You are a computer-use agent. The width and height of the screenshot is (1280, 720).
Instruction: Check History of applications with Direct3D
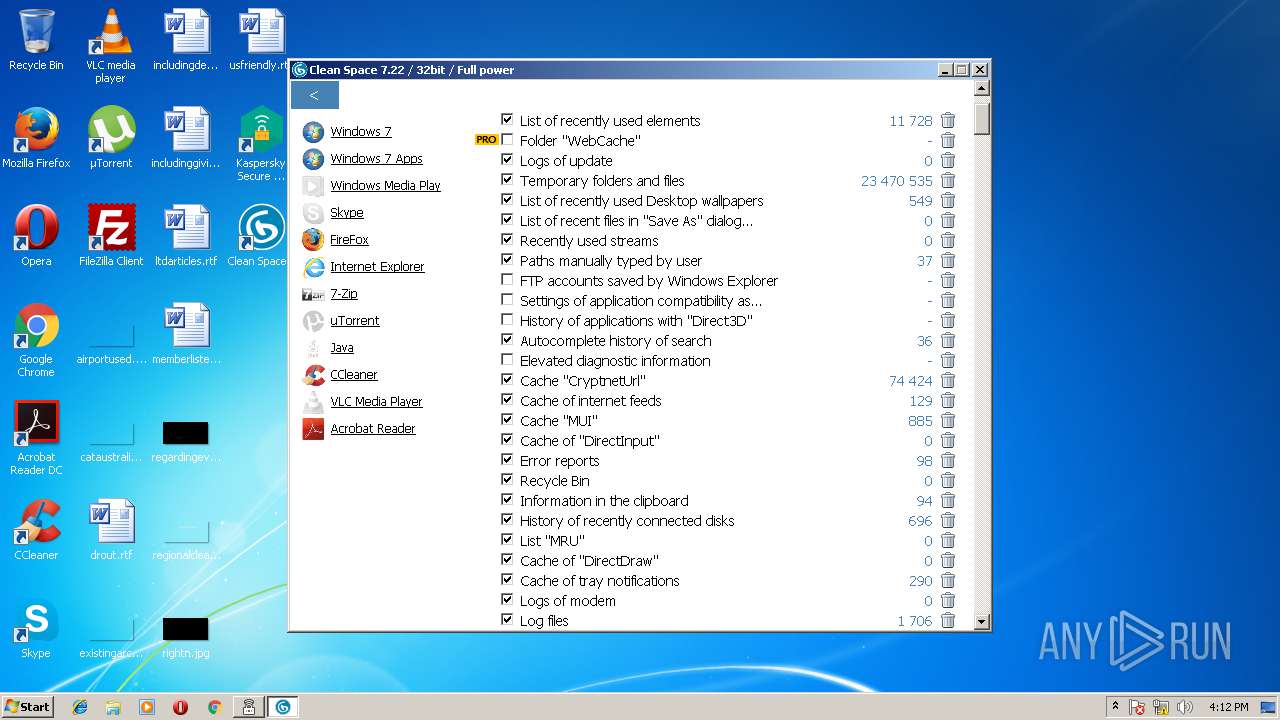(x=507, y=320)
